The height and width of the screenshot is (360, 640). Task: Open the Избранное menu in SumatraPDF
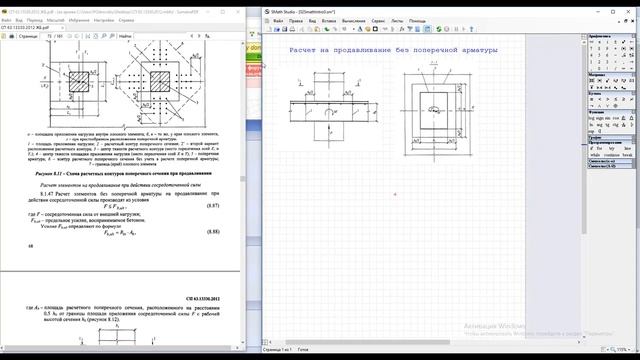pos(79,20)
